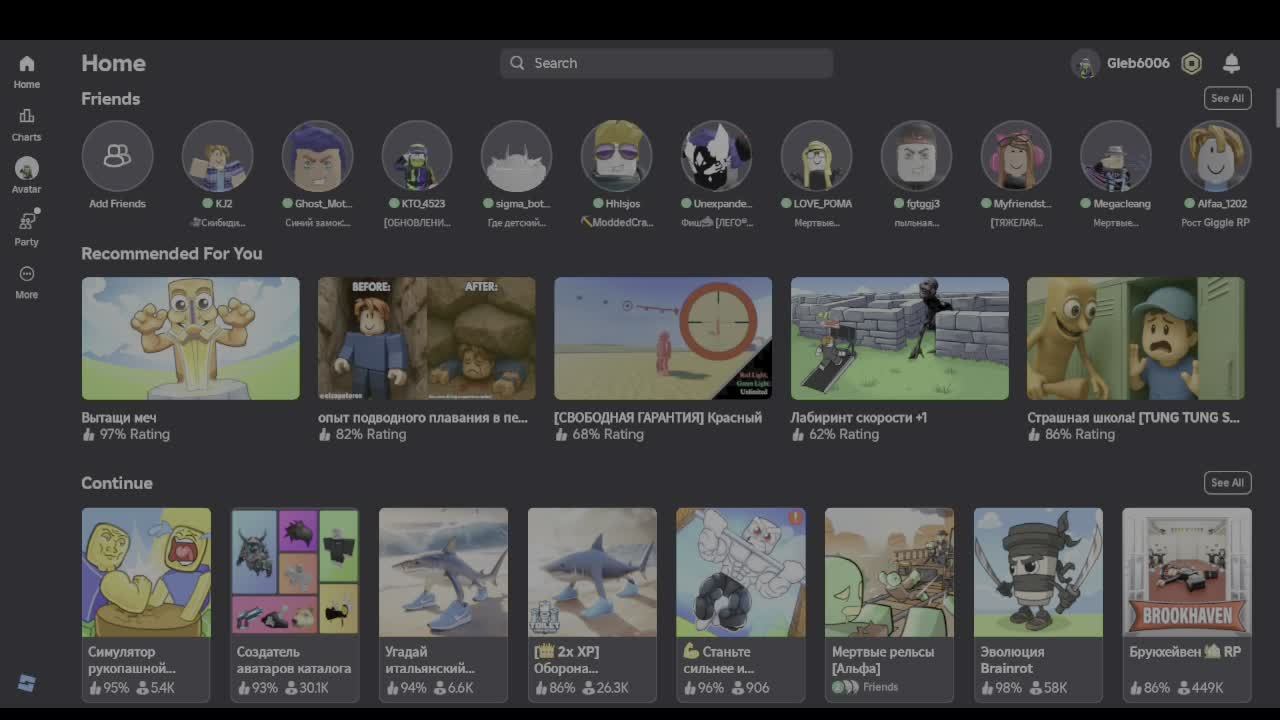Open the Мертвые рельсы [Альфа] card
The image size is (1280, 720).
click(x=889, y=605)
